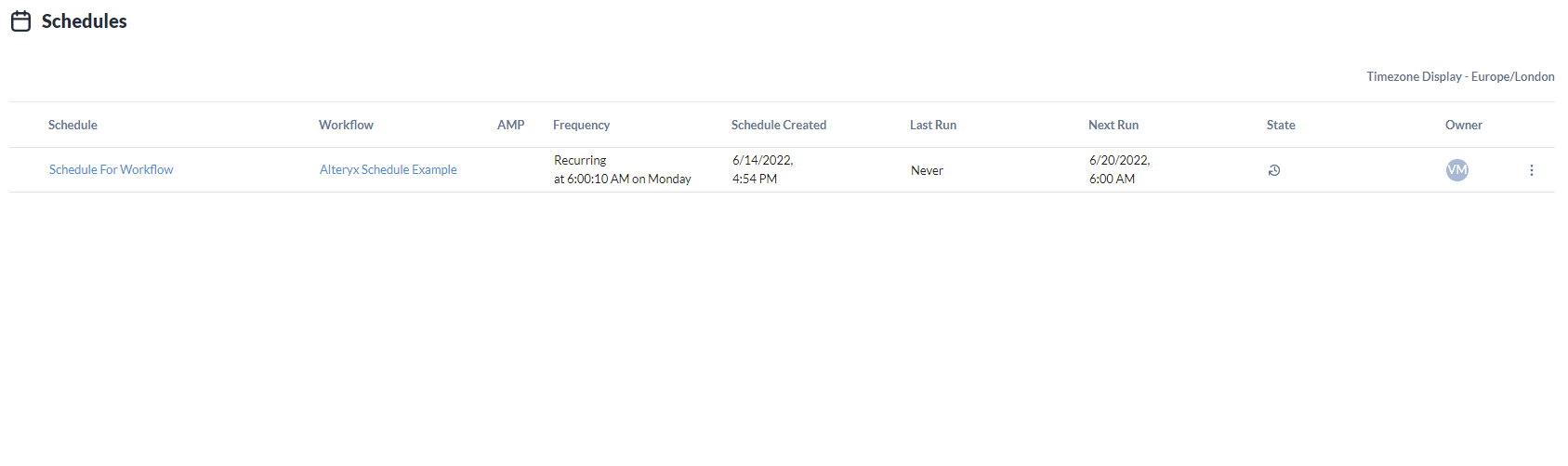Click the Never last run cell
The image size is (1568, 466).
(927, 170)
